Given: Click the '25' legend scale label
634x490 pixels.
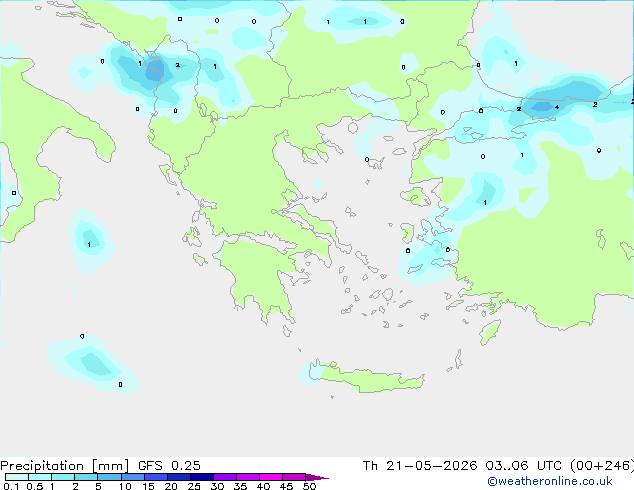Looking at the screenshot, I should pos(194,486).
